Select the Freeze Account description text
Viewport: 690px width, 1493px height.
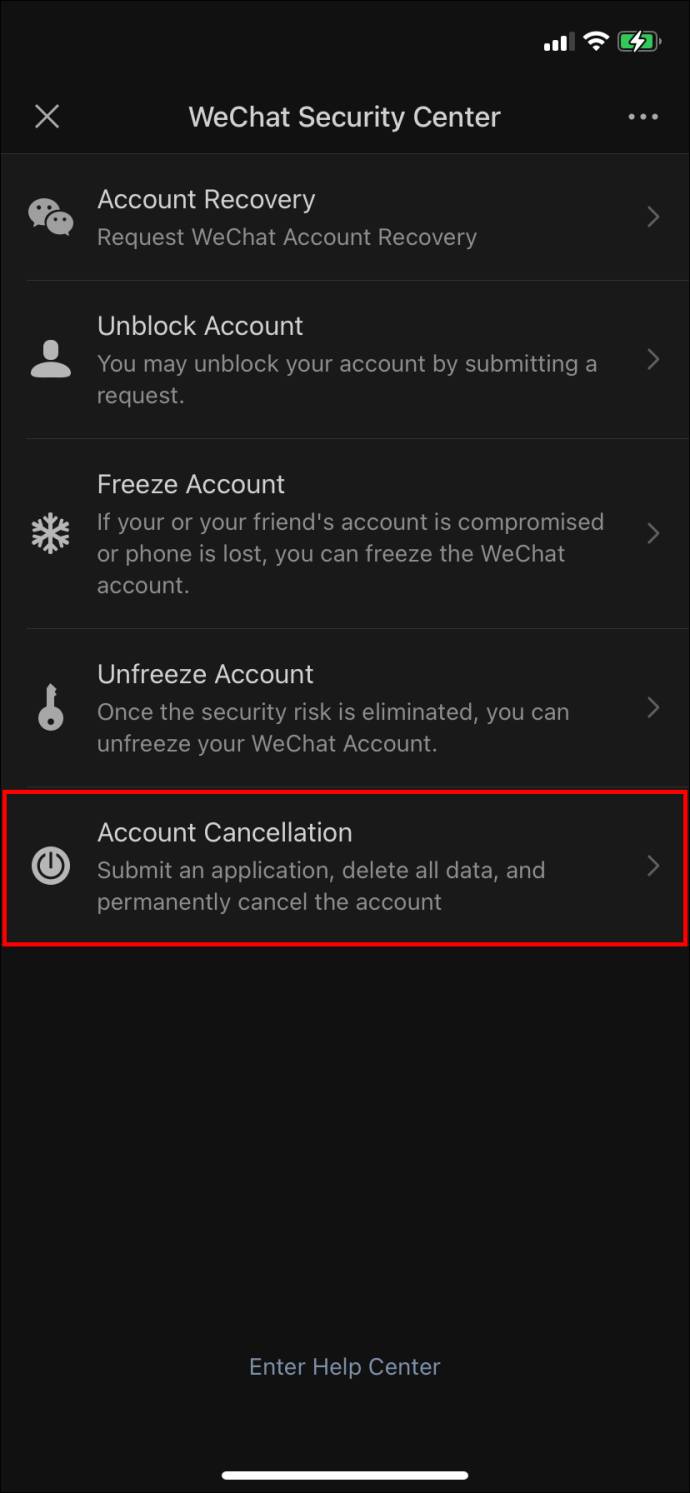point(351,553)
